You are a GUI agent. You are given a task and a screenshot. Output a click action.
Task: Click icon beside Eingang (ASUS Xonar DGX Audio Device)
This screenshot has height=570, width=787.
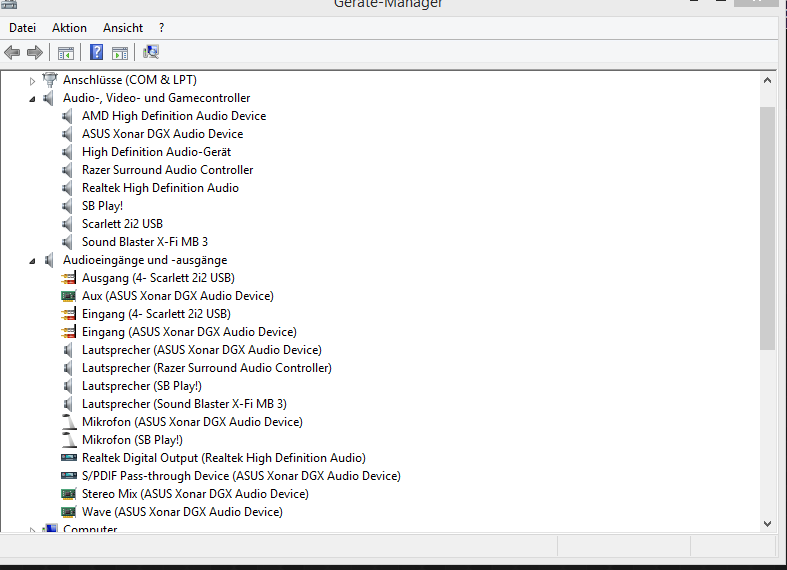(68, 332)
